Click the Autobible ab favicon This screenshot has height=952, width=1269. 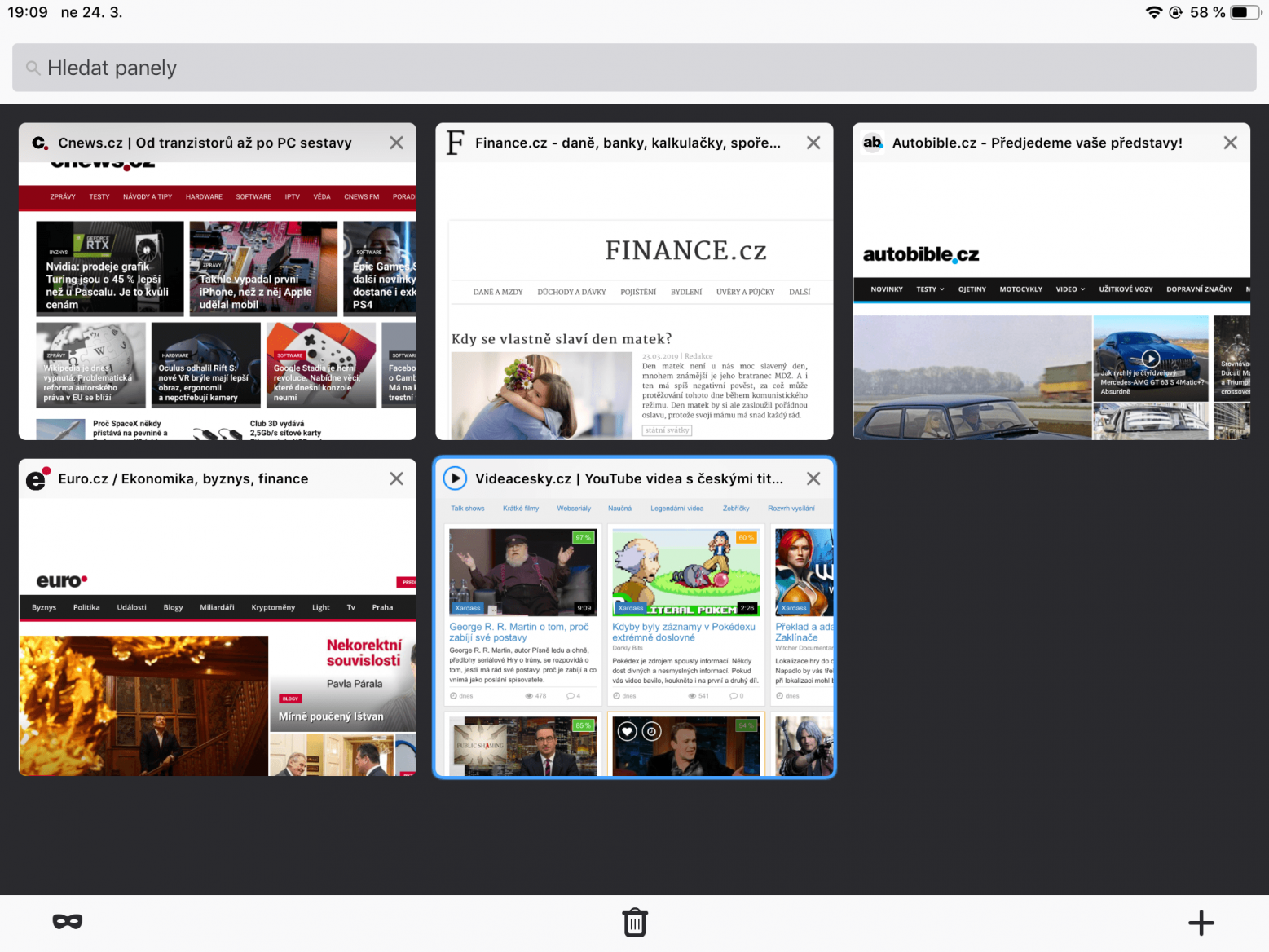pos(872,143)
